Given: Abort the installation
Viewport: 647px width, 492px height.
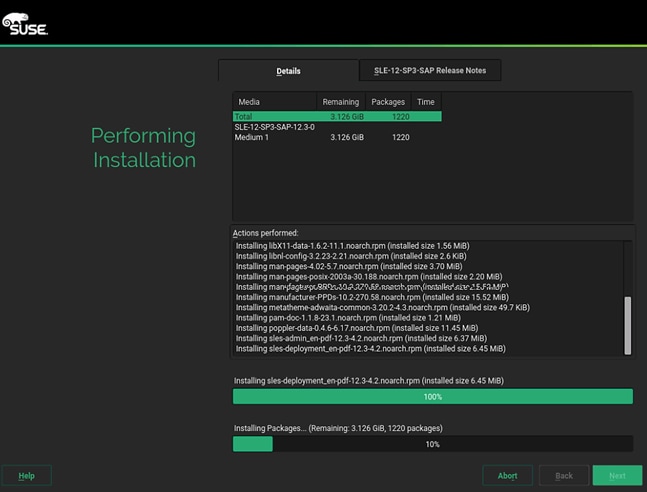Looking at the screenshot, I should pos(508,475).
